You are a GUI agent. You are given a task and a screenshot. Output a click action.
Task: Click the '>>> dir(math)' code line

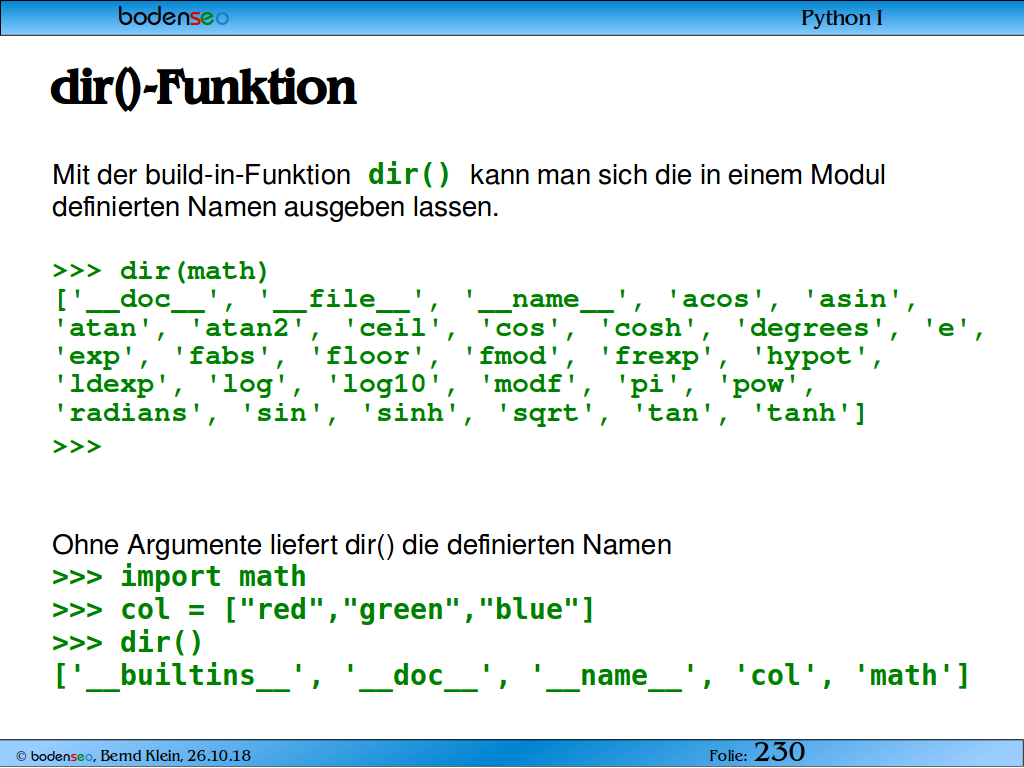point(161,270)
